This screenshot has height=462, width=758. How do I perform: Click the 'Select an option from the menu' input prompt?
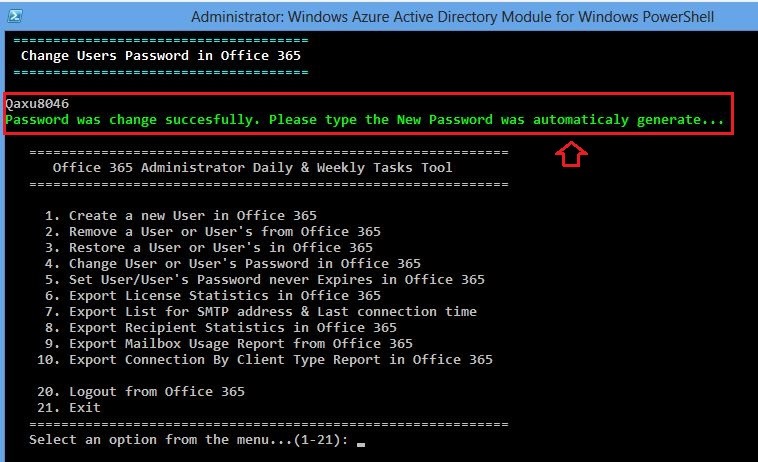click(x=190, y=439)
